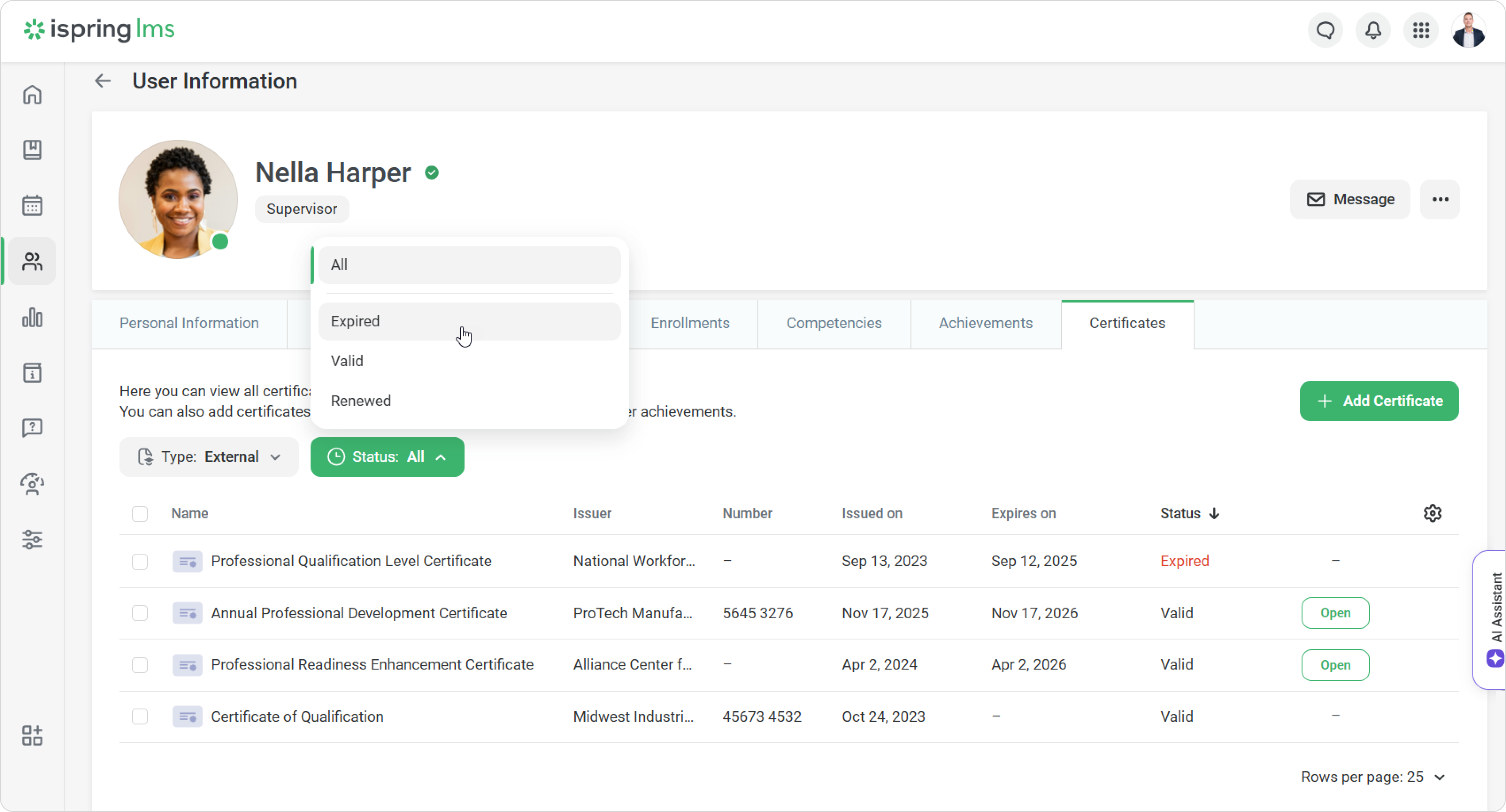The image size is (1506, 812).
Task: Open the notifications bell icon
Action: click(1373, 30)
